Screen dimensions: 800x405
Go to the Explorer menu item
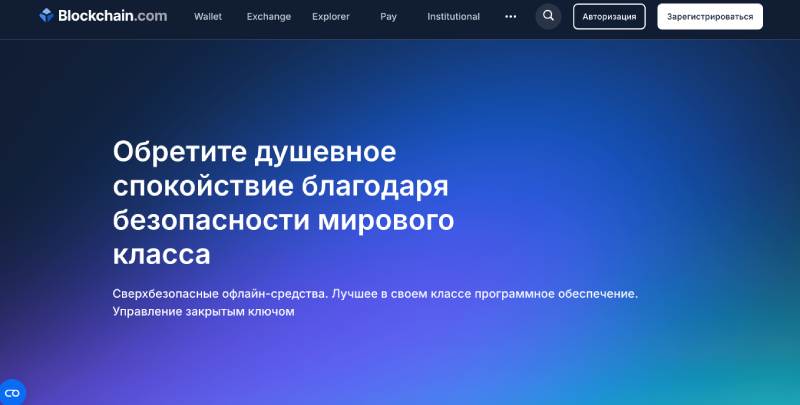pos(331,16)
